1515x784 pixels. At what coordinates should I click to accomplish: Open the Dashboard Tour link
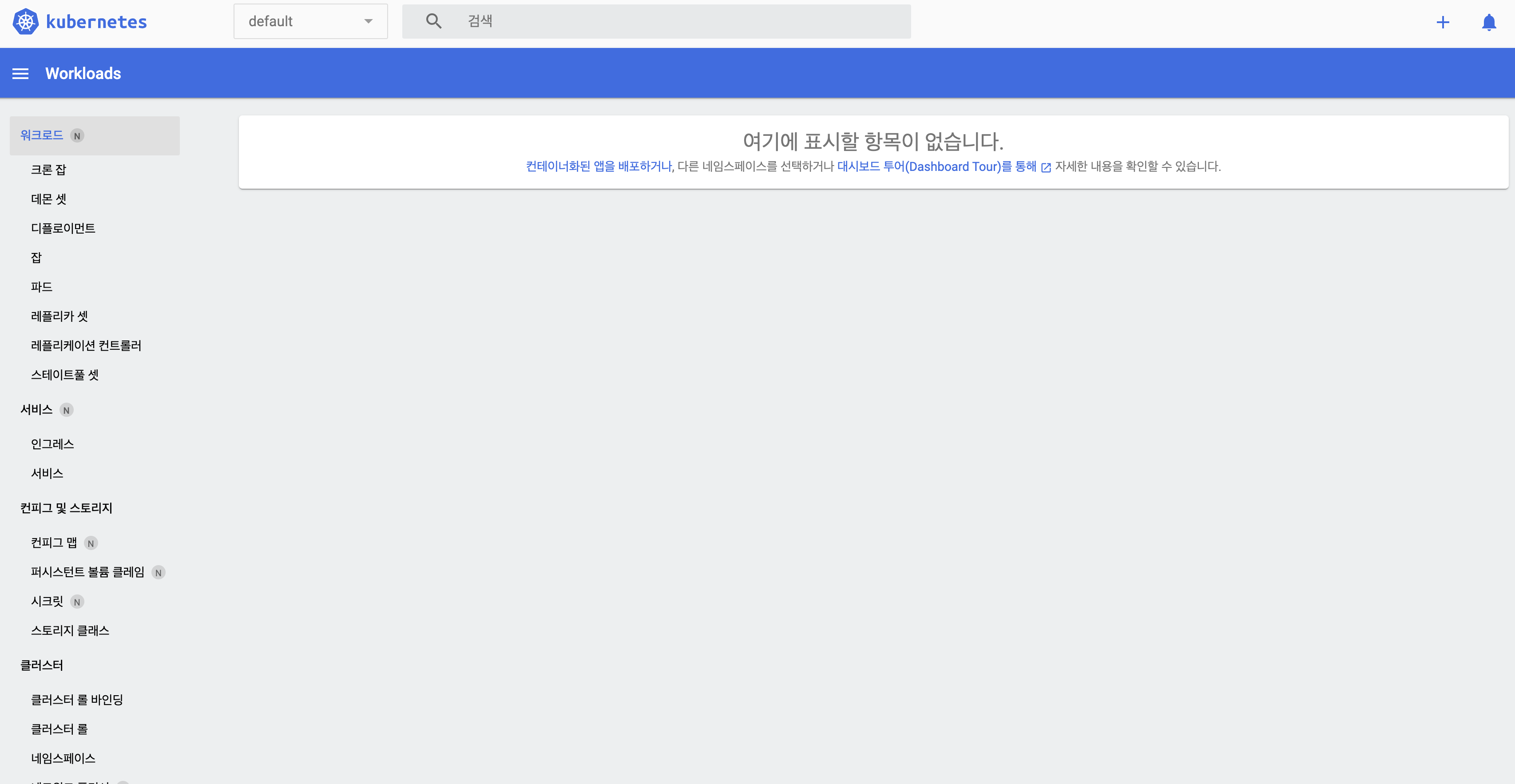pyautogui.click(x=937, y=166)
